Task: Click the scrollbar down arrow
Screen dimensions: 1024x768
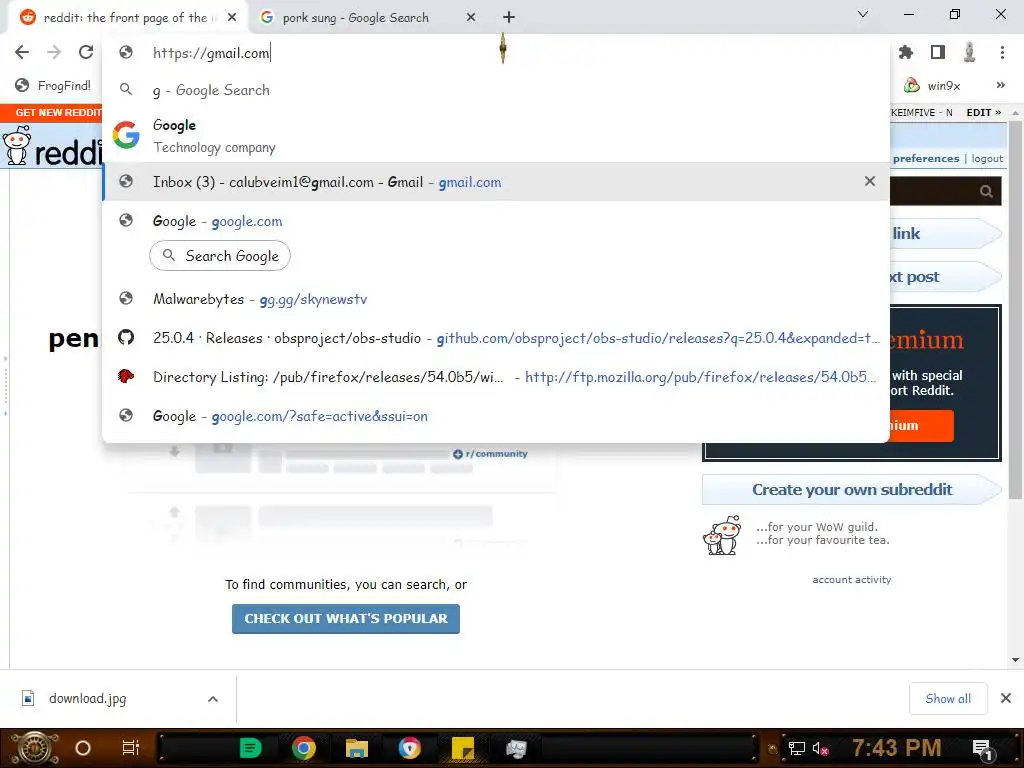Action: click(x=1015, y=660)
